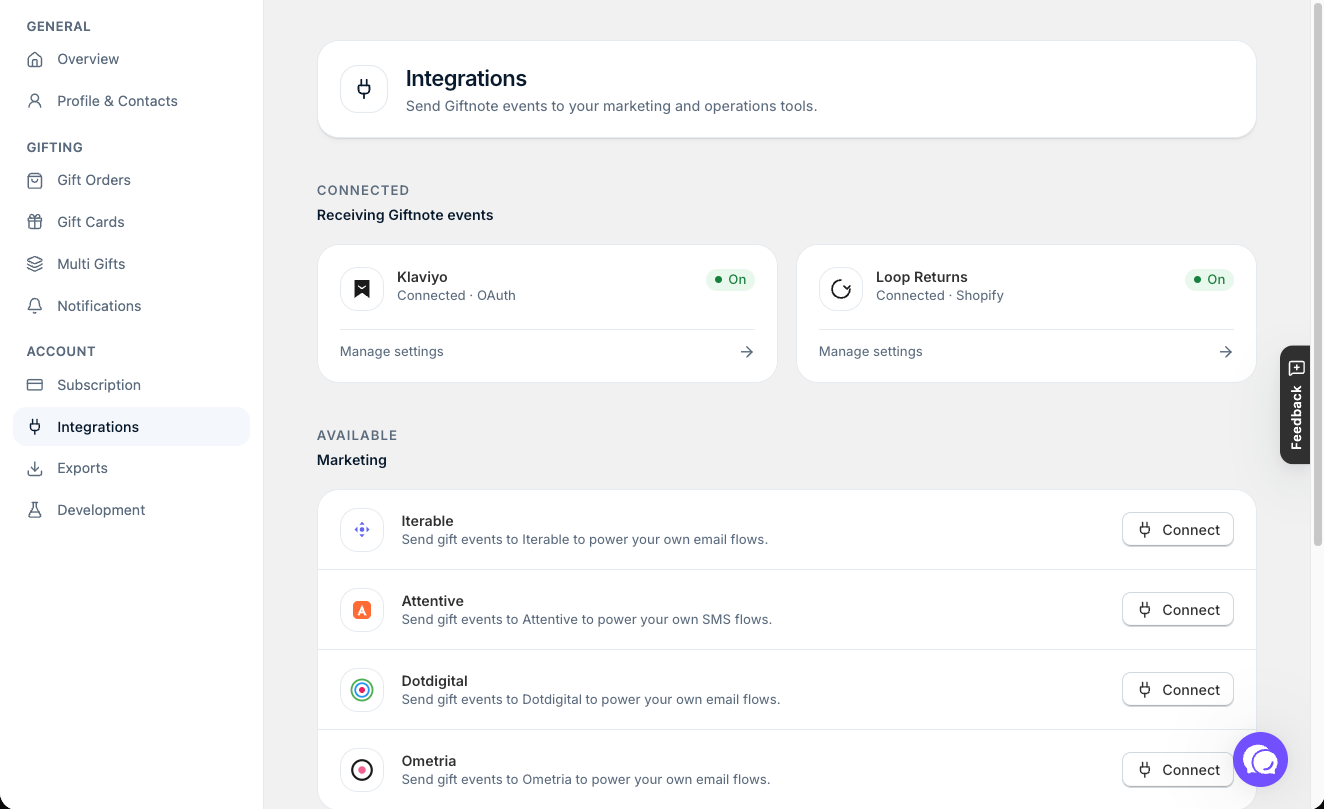Click the Loop Returns logo icon

(x=841, y=289)
